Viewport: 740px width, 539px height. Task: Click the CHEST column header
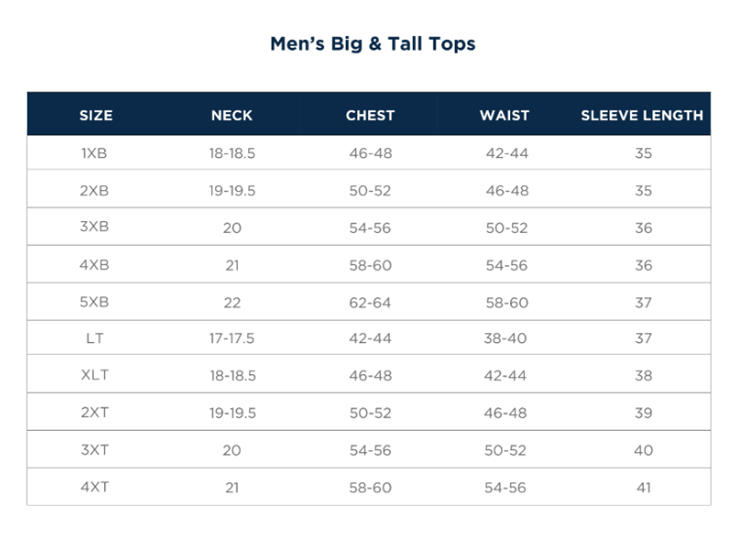coord(370,115)
